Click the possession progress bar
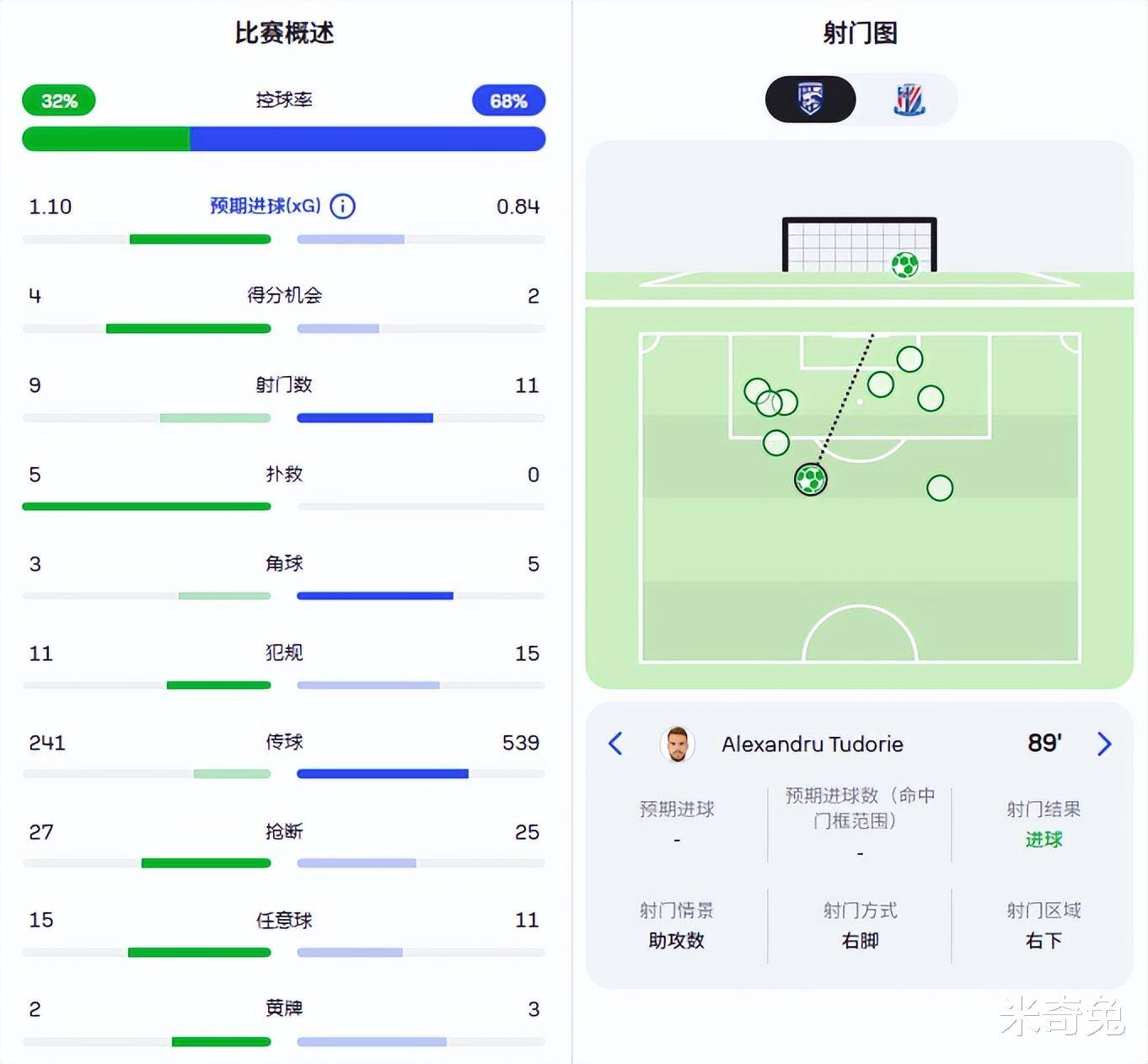This screenshot has width=1148, height=1064. click(x=283, y=139)
